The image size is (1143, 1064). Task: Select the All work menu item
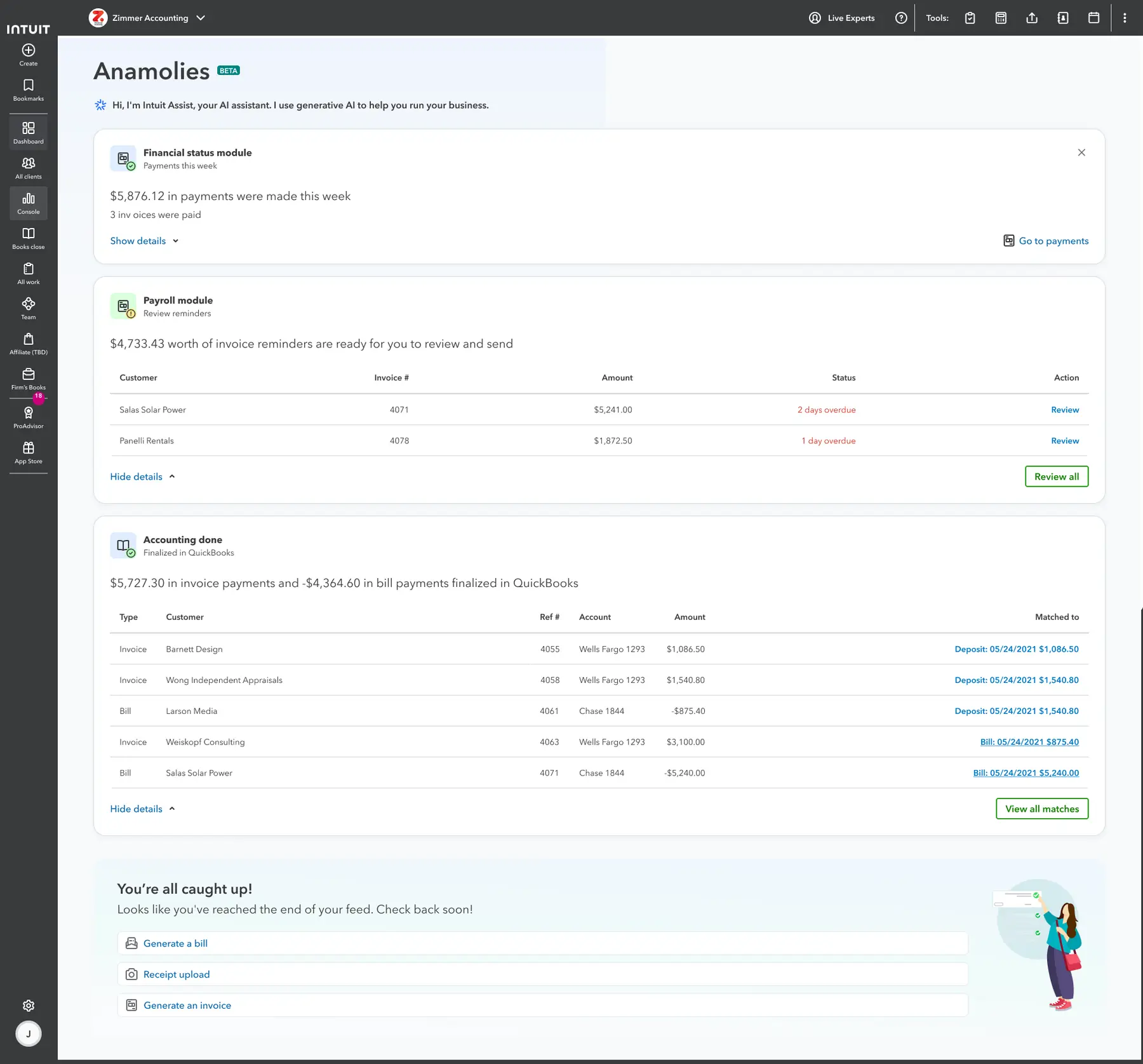coord(29,273)
